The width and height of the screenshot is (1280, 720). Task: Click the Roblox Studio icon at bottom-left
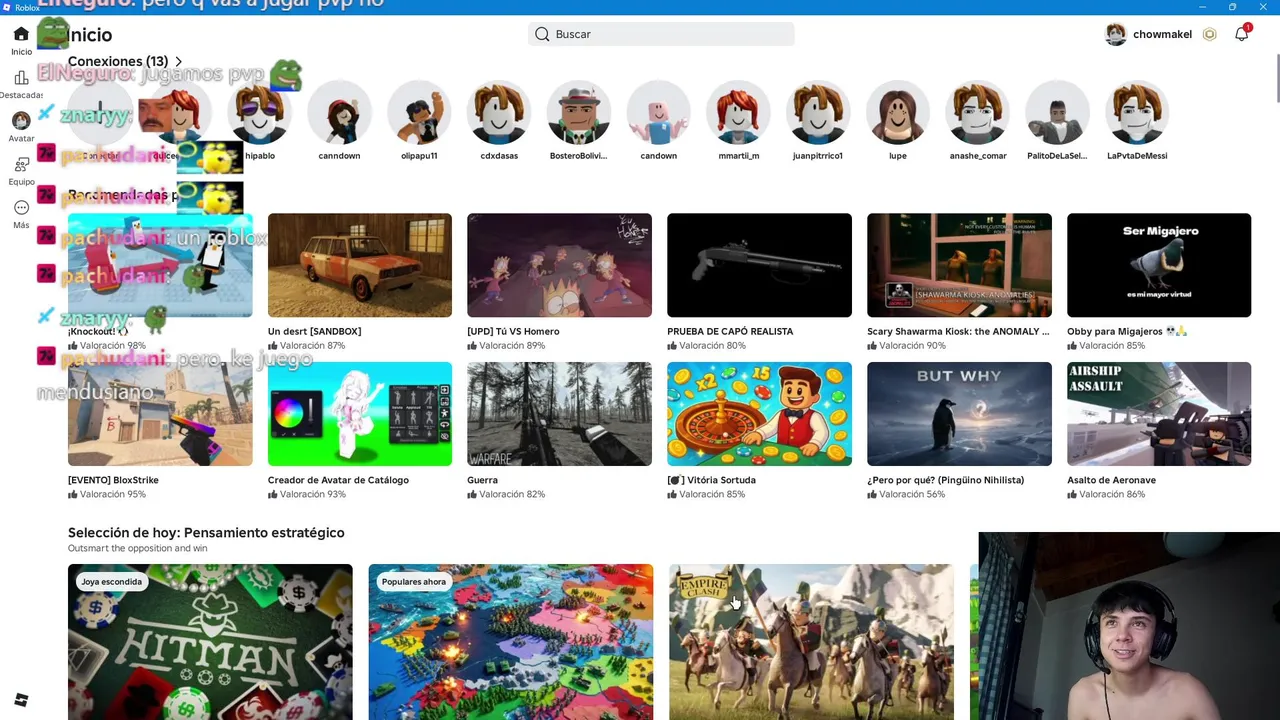[x=21, y=700]
